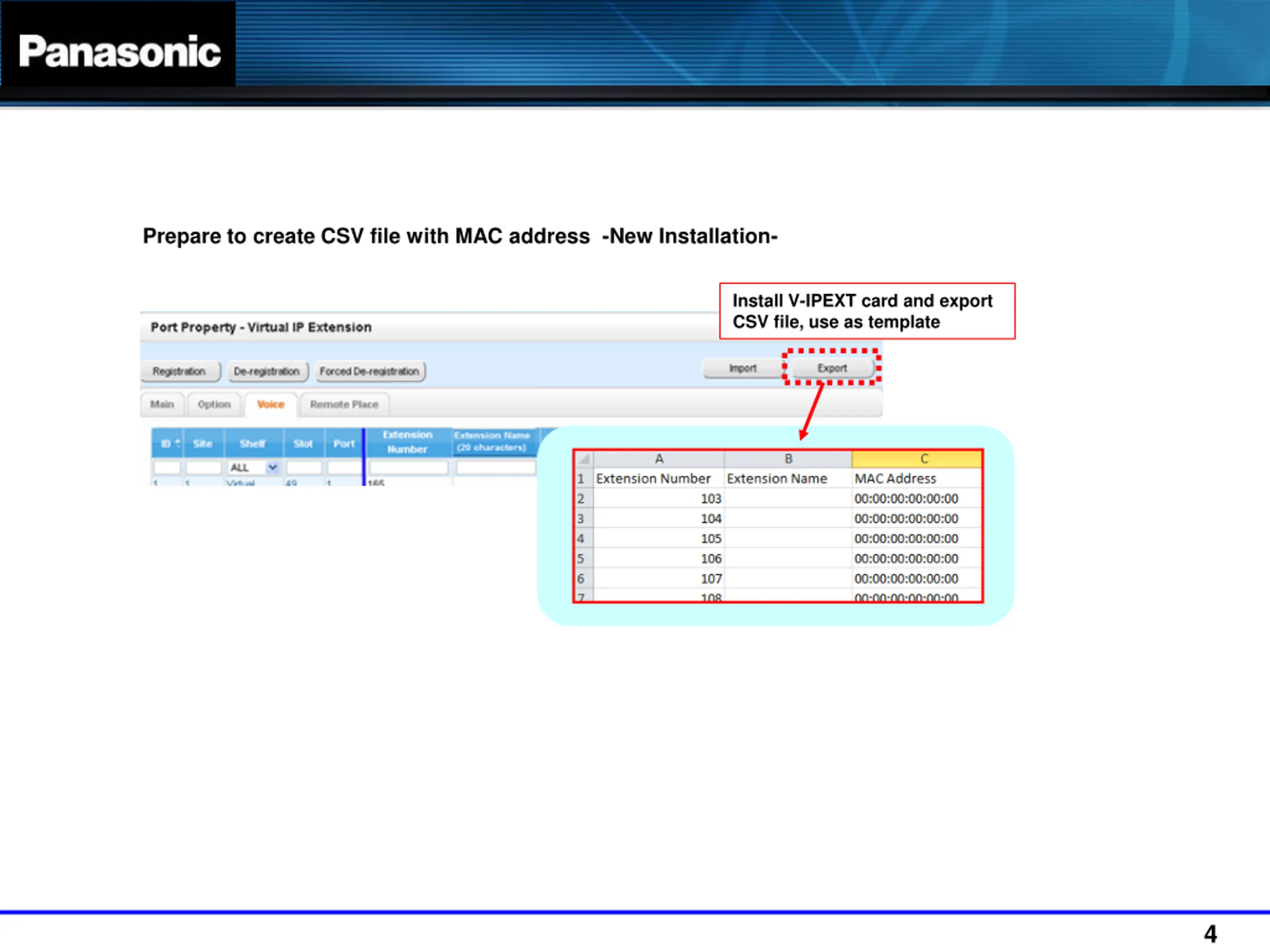
Task: Click the MAC Address cell
Action: point(917,478)
